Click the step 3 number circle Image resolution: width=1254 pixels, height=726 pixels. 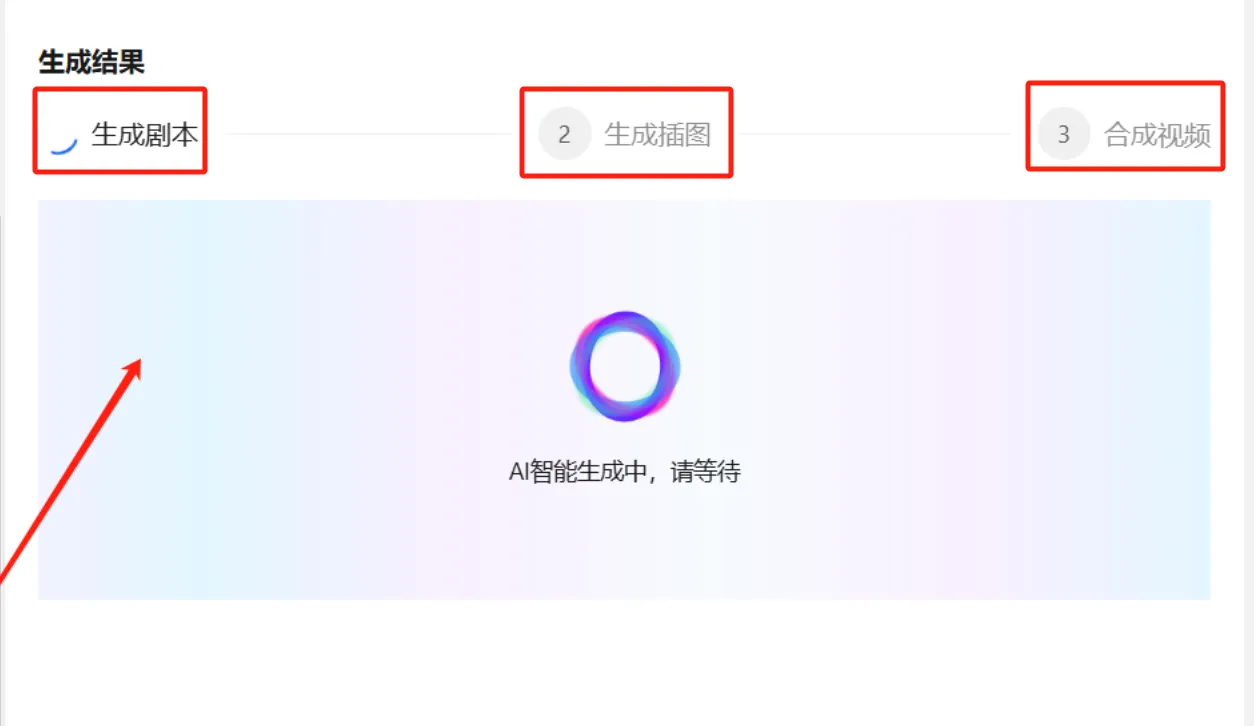point(1063,134)
